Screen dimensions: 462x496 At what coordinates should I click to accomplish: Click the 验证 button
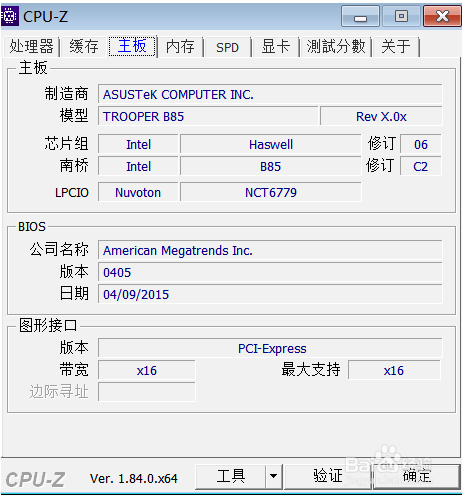point(327,476)
